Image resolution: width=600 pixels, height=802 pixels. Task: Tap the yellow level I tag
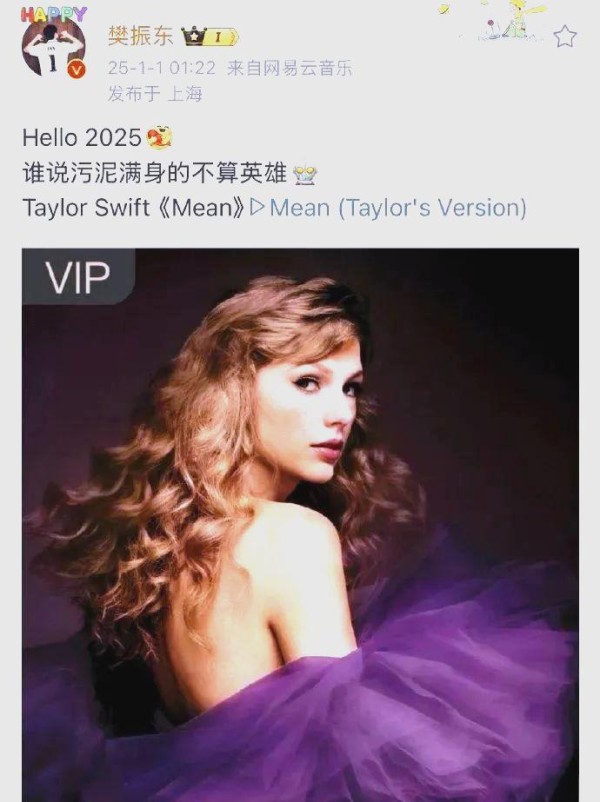tap(222, 37)
